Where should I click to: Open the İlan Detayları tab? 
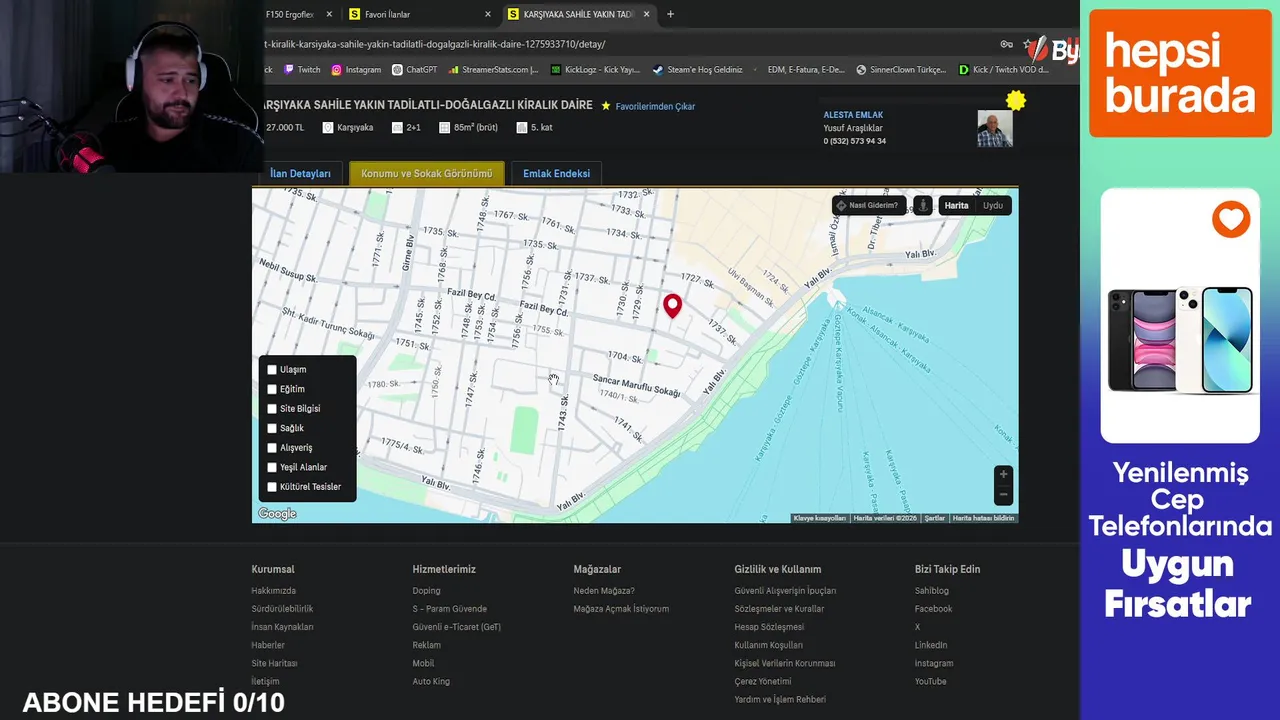coord(300,173)
